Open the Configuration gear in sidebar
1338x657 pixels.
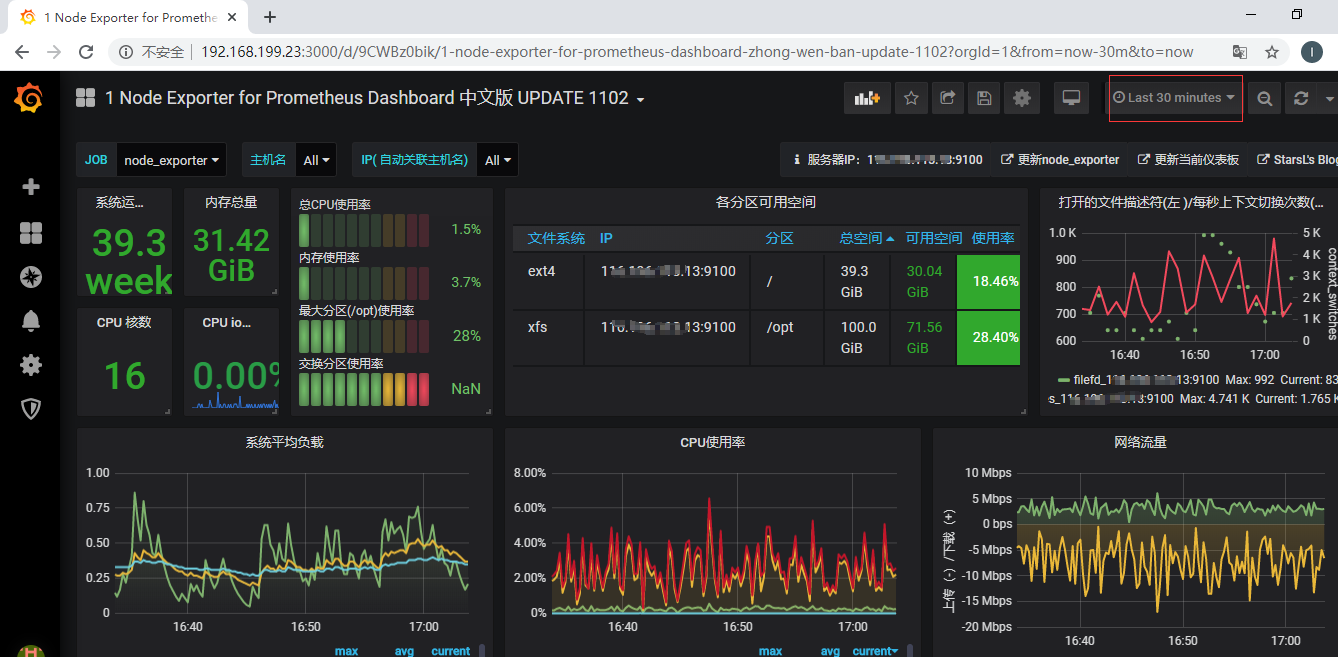[31, 365]
